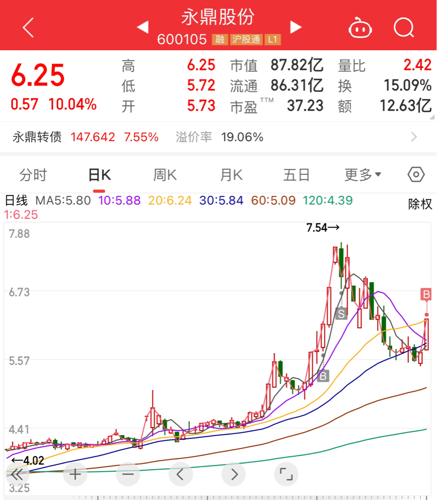Open the 更多 dropdown menu
The image size is (437, 500).
(363, 174)
